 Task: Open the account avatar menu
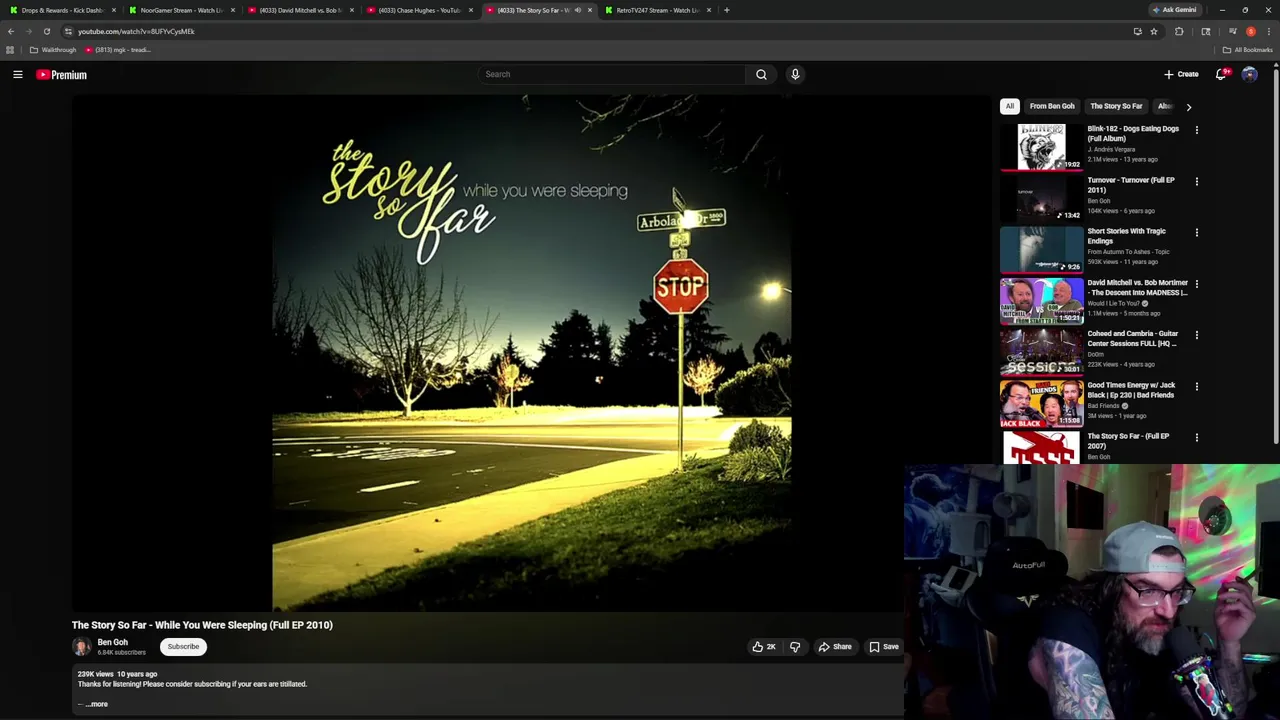point(1249,74)
